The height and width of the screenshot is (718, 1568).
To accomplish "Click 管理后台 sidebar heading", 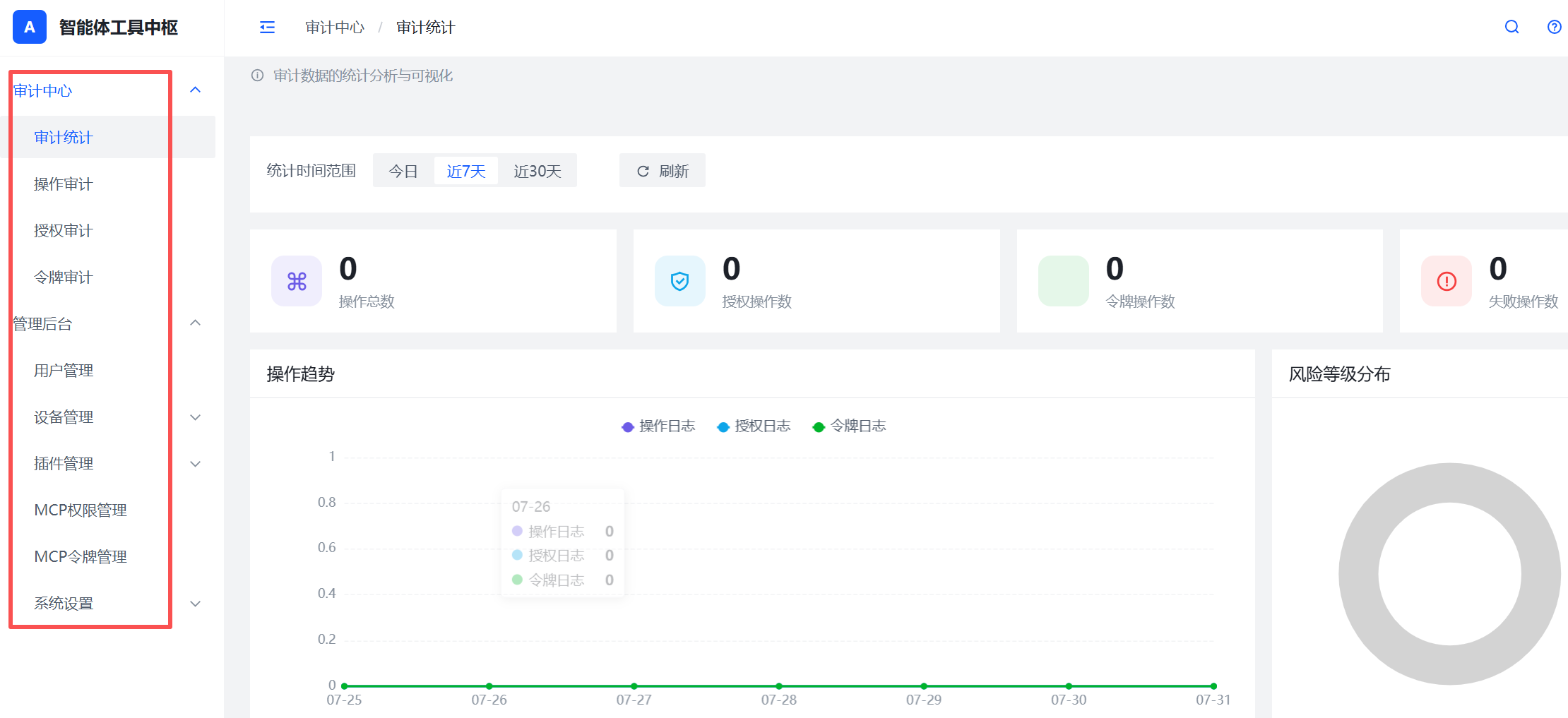I will [x=42, y=323].
